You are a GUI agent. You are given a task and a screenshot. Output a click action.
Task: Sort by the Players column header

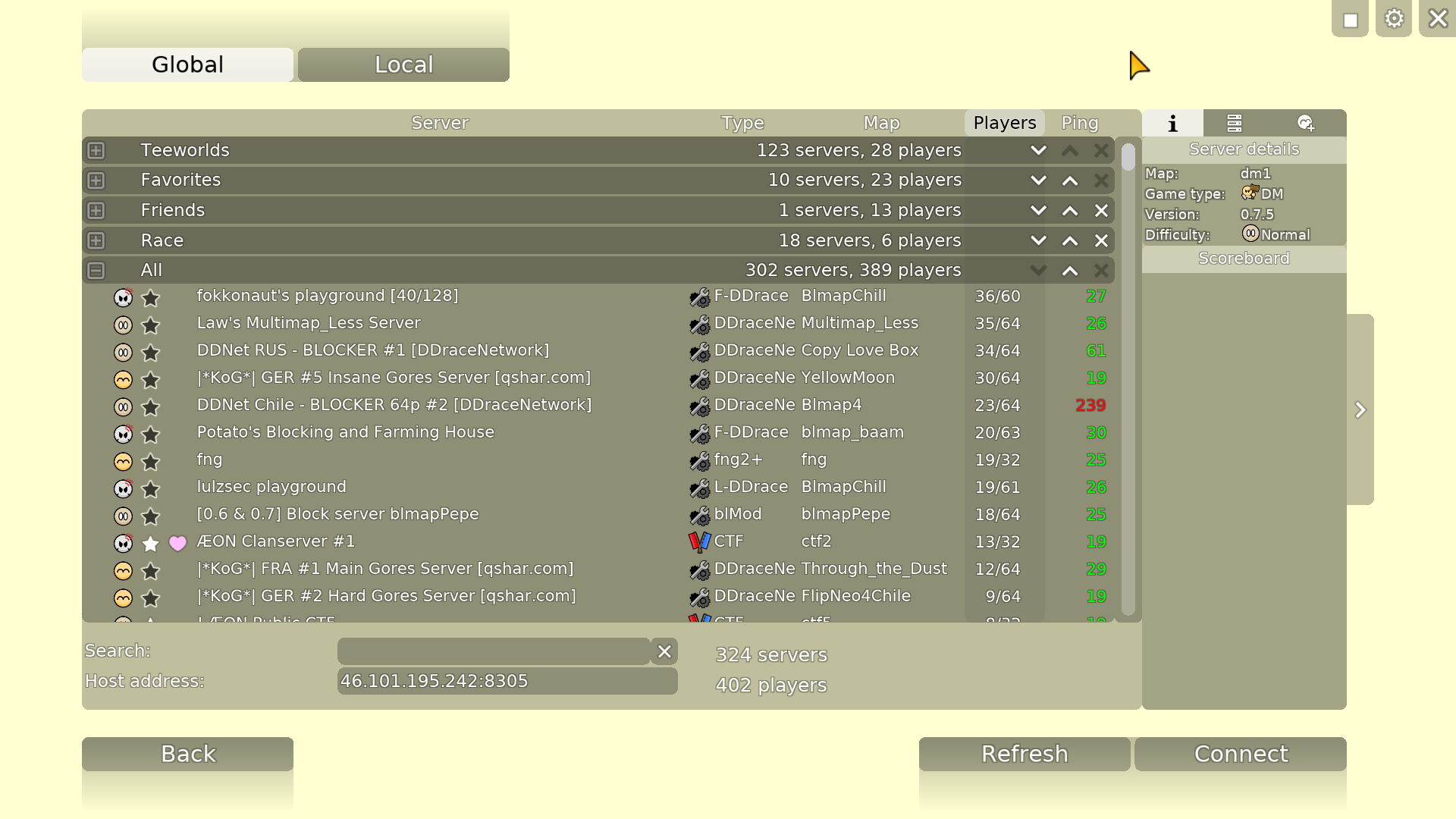pos(1005,123)
